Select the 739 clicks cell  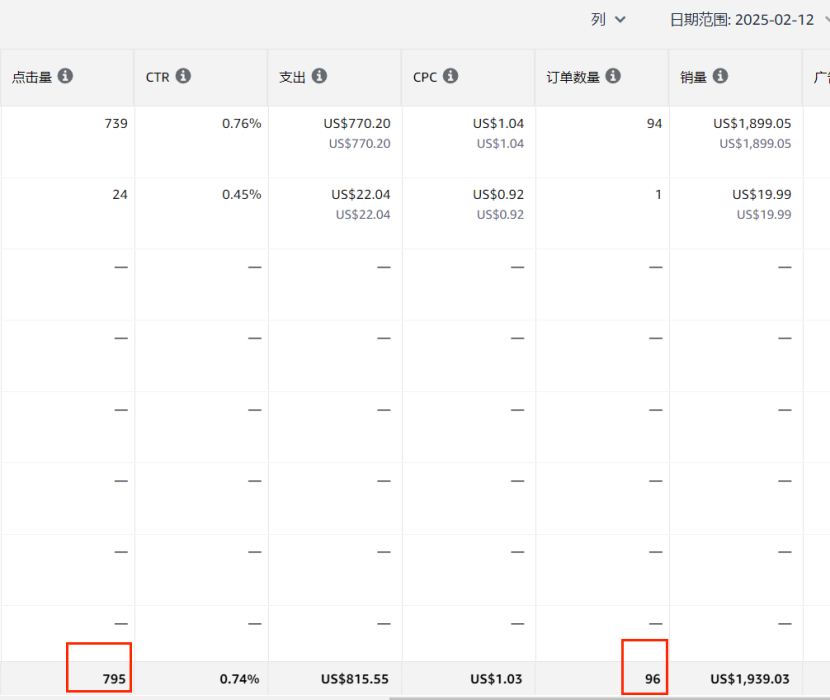115,123
